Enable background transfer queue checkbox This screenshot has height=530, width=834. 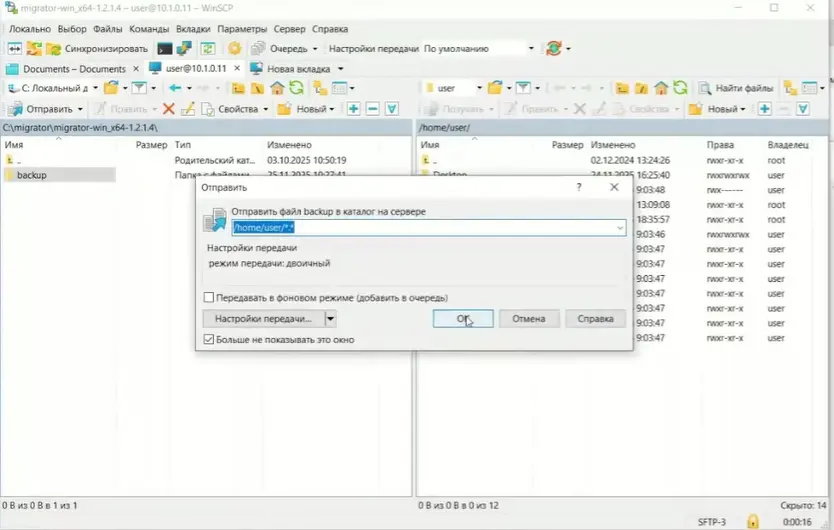(209, 297)
